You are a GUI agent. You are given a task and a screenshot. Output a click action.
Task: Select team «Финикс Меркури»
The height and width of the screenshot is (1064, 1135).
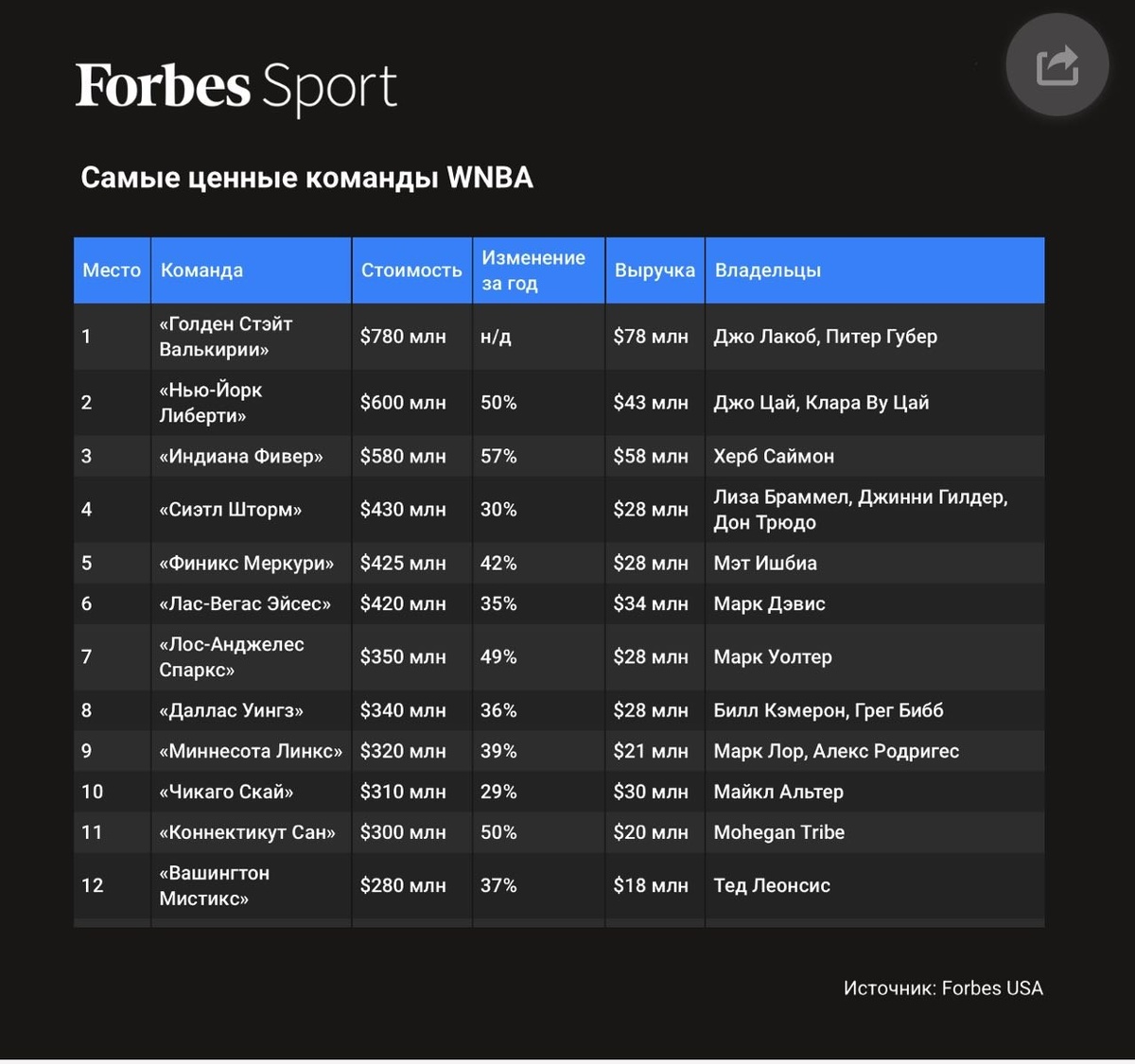(x=247, y=564)
